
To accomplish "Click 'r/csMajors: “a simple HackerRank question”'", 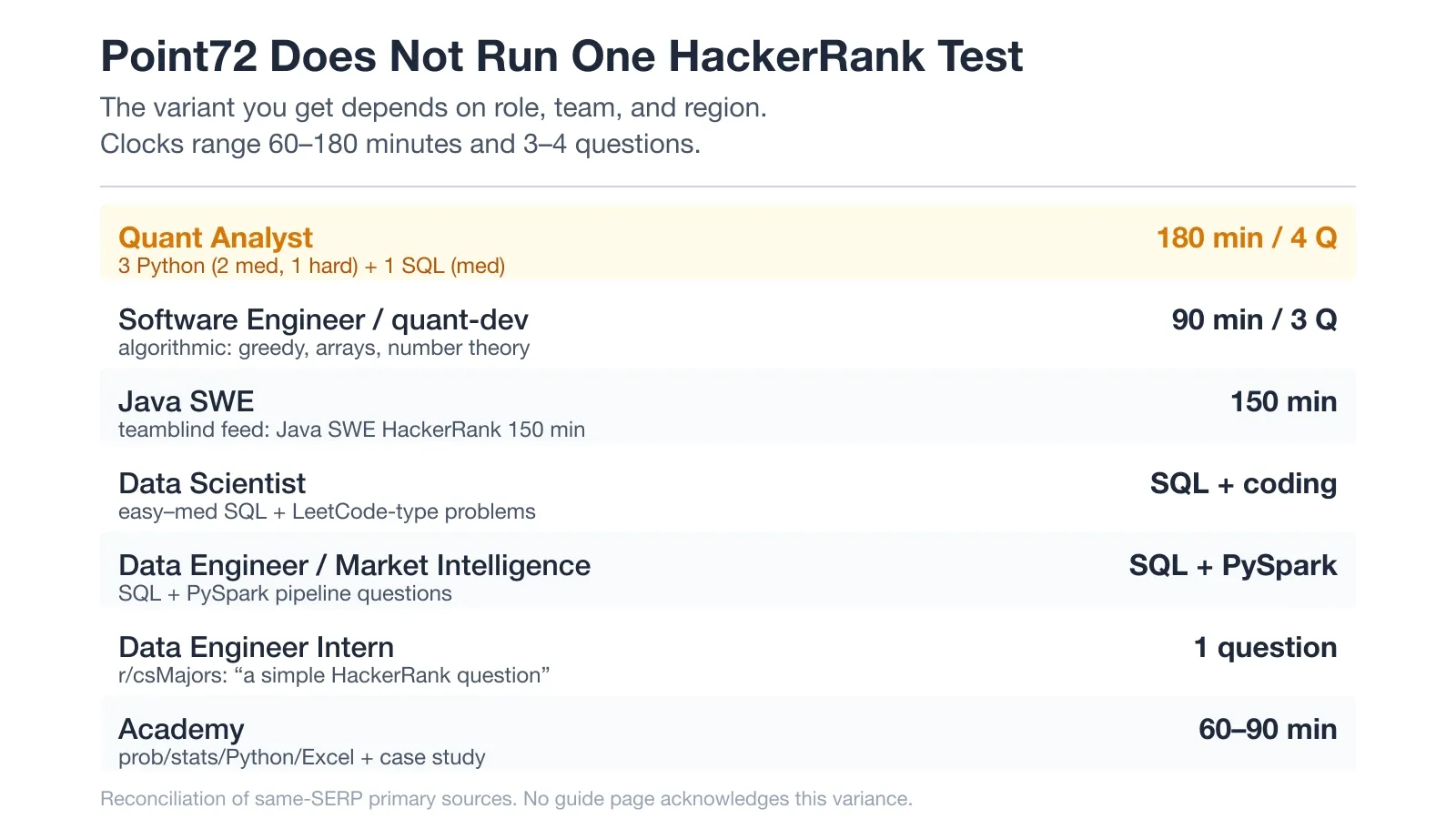I will (x=334, y=675).
